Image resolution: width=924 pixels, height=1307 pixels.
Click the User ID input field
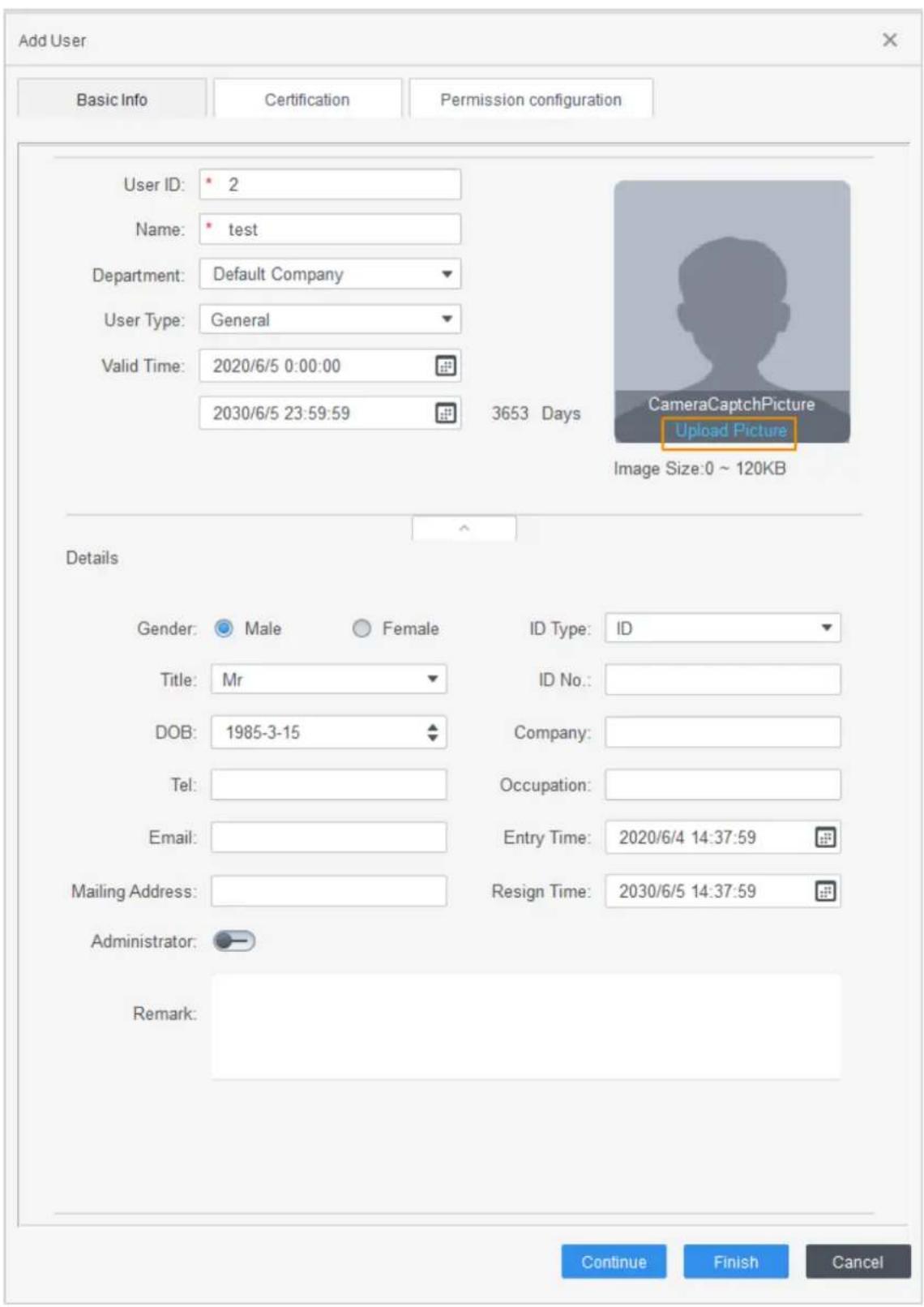click(330, 184)
